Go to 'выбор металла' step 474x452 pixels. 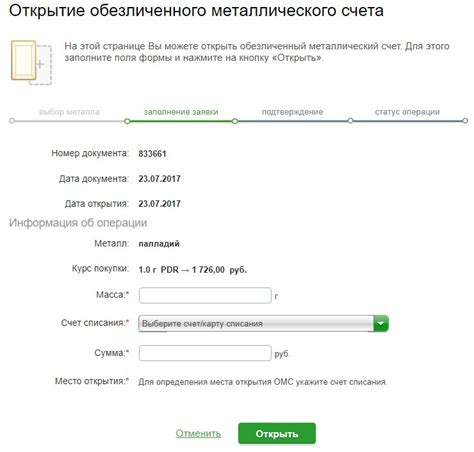69,112
